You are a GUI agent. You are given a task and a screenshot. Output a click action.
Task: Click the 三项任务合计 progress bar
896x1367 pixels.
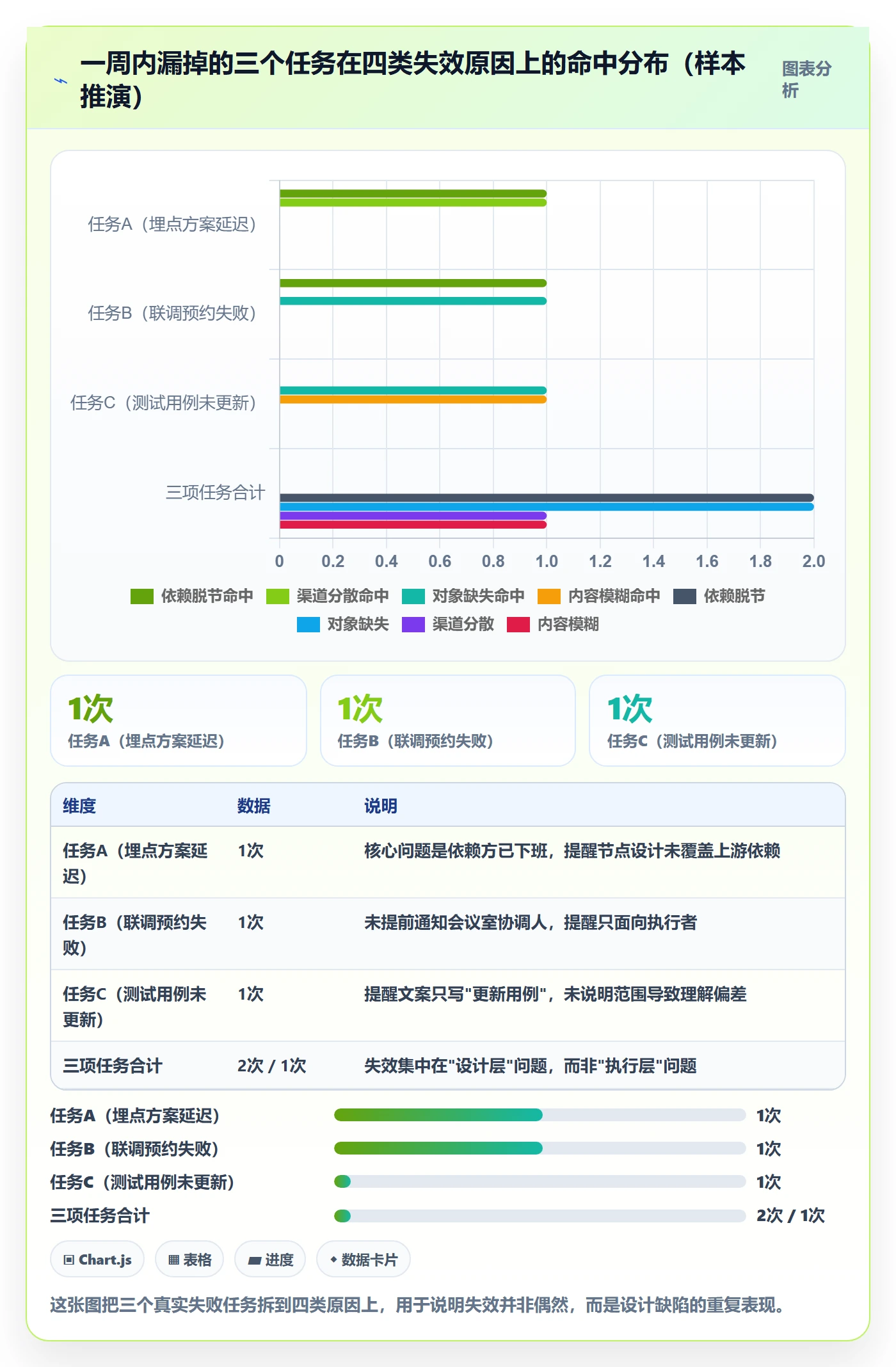click(x=540, y=1215)
